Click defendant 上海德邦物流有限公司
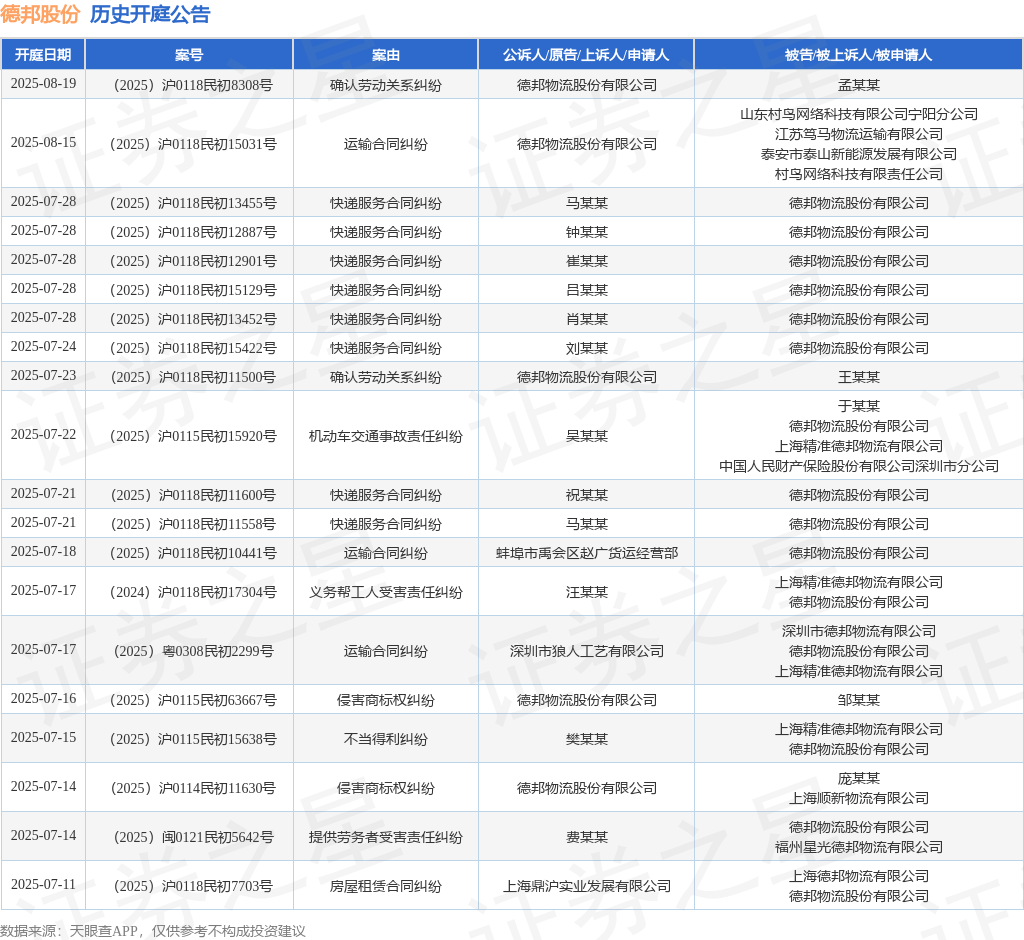This screenshot has height=940, width=1024. [x=859, y=876]
